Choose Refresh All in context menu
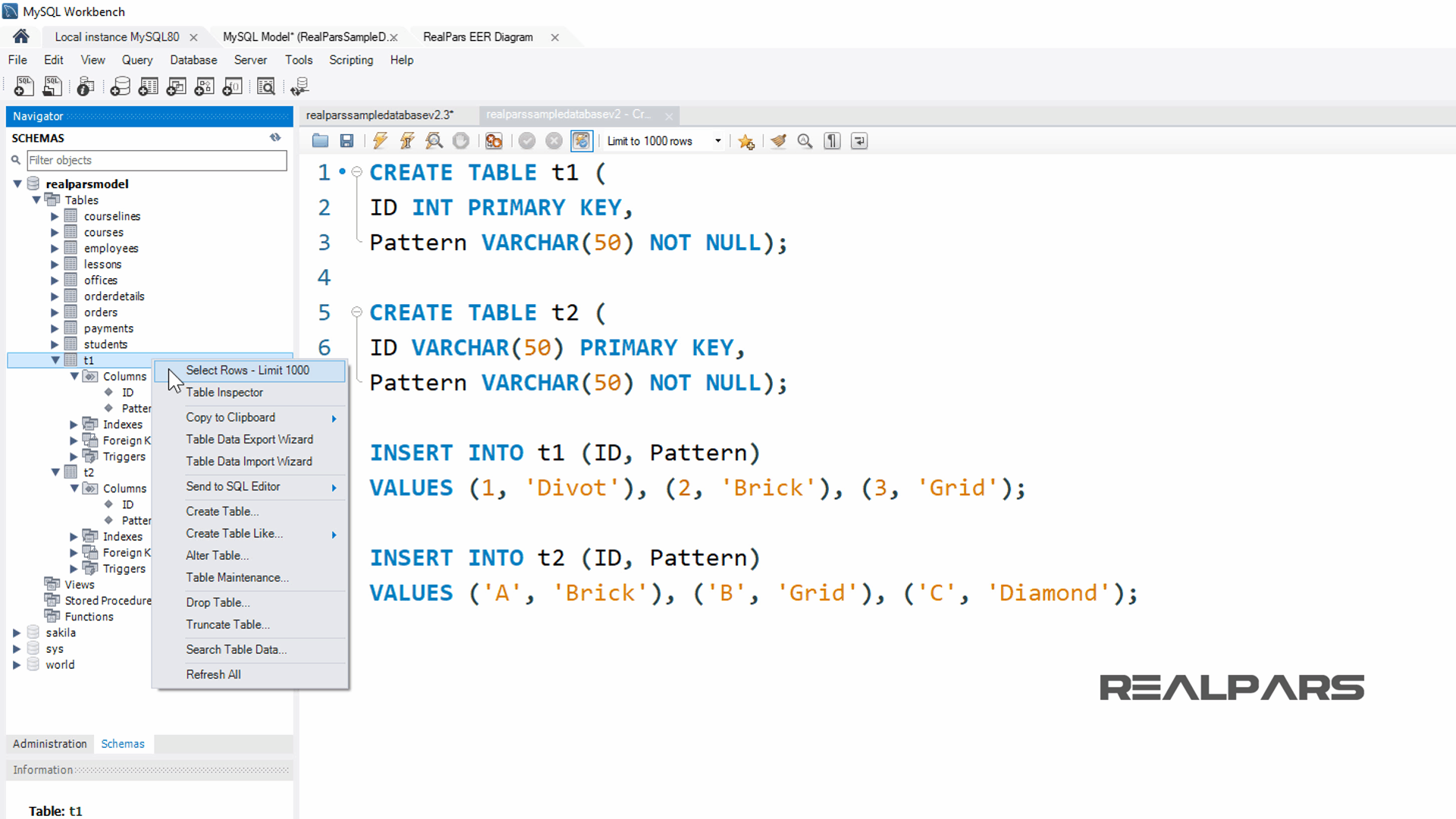Viewport: 1456px width, 819px height. click(x=249, y=674)
